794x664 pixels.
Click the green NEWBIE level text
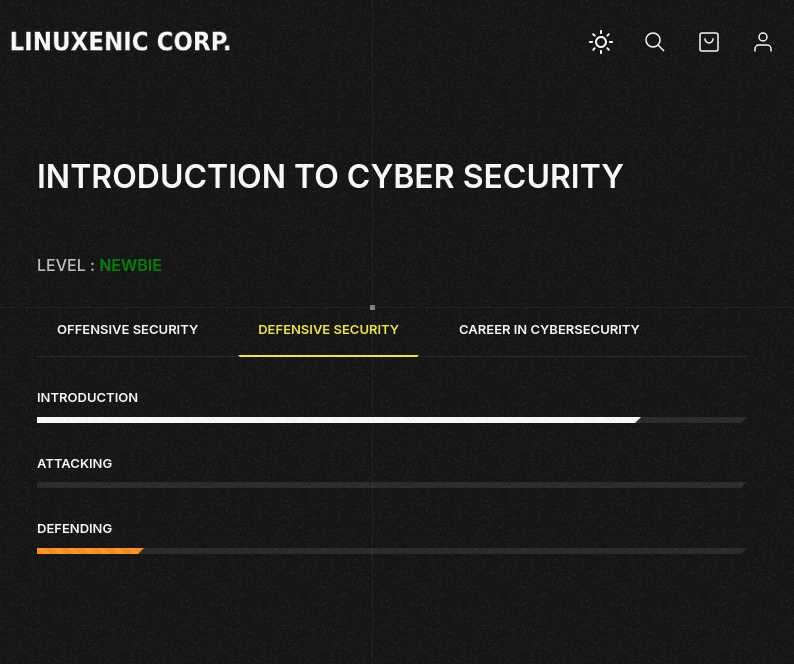131,265
